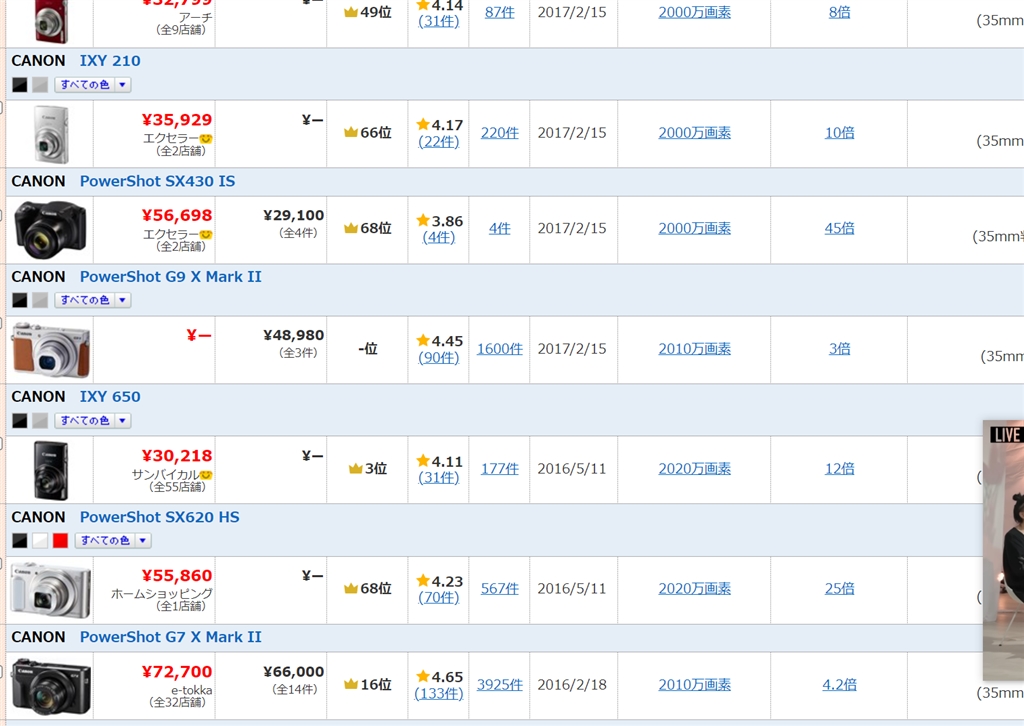Screen dimensions: 1024x726
Task: Click the crown icon beside 16位 ranking
Action: tap(351, 684)
